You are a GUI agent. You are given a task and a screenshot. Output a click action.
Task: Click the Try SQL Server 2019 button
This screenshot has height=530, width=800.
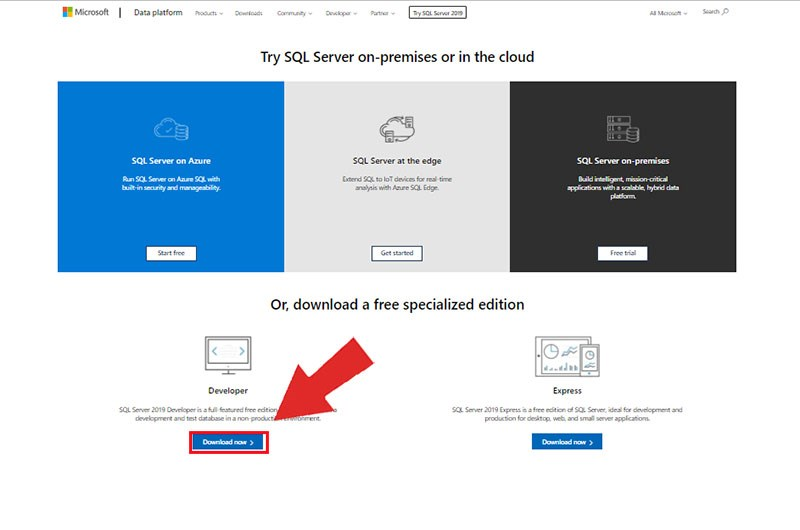[438, 13]
